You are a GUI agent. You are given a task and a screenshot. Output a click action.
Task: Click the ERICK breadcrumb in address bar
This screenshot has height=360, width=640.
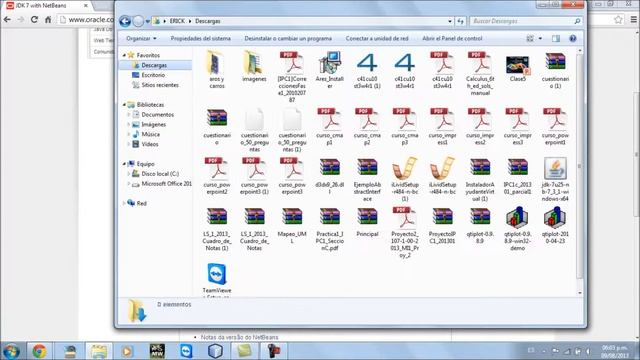(x=177, y=21)
